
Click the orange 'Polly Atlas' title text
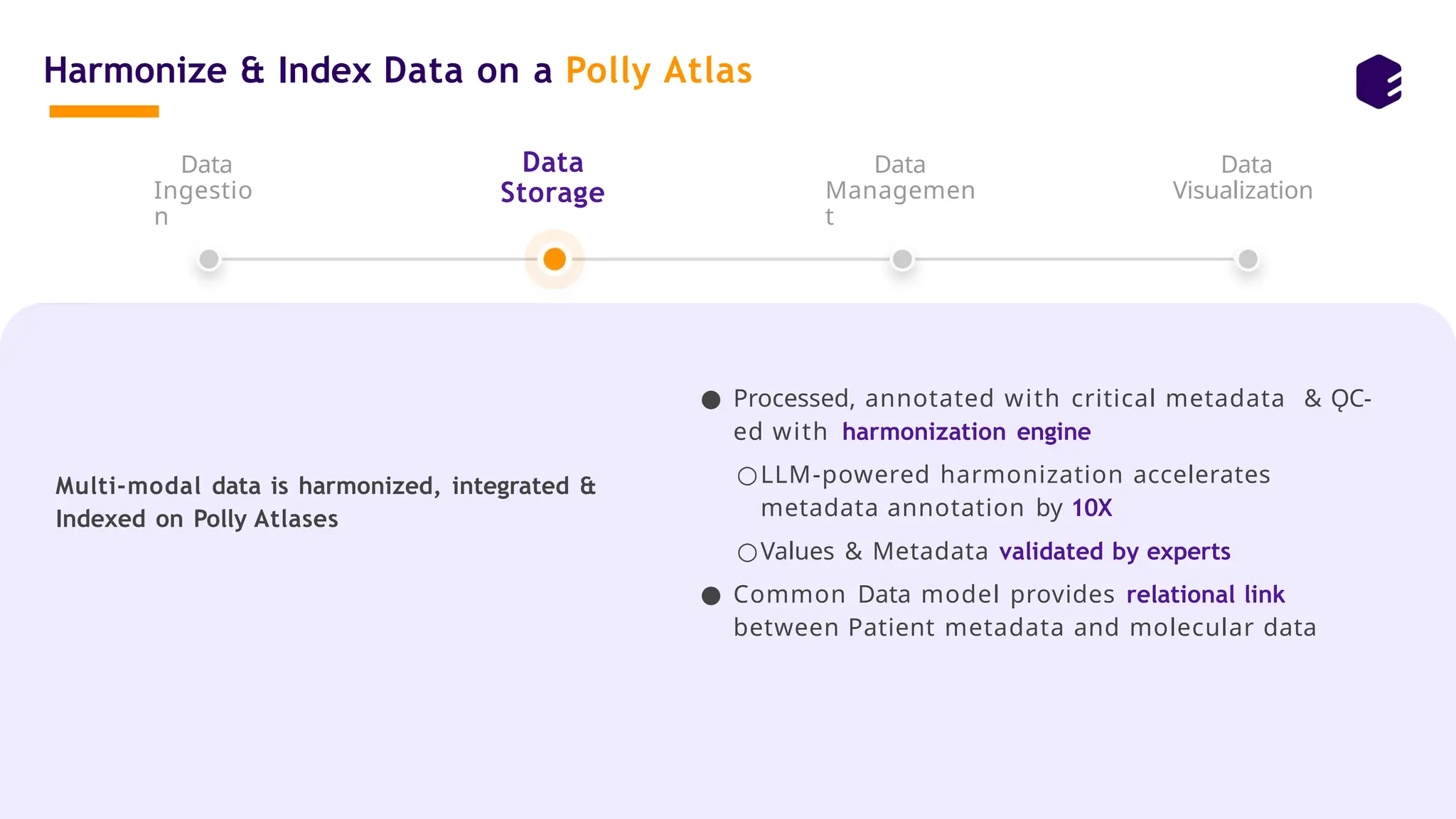(658, 71)
